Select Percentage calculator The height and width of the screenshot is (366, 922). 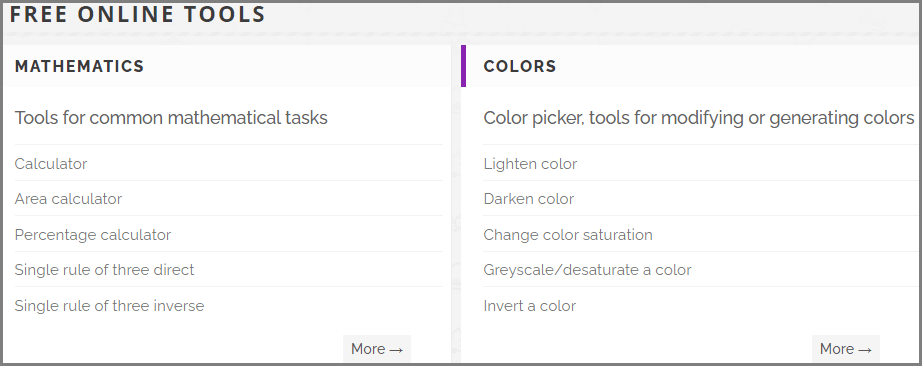click(93, 235)
